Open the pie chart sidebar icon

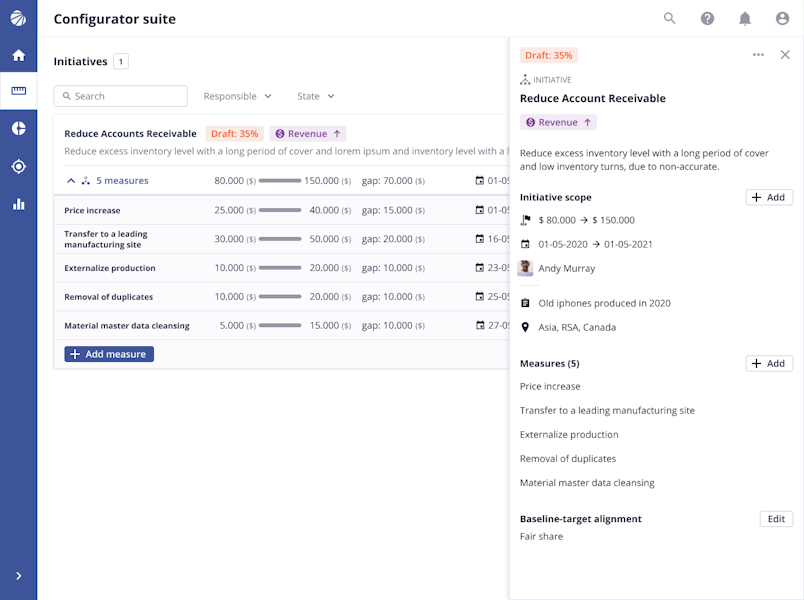pos(18,128)
